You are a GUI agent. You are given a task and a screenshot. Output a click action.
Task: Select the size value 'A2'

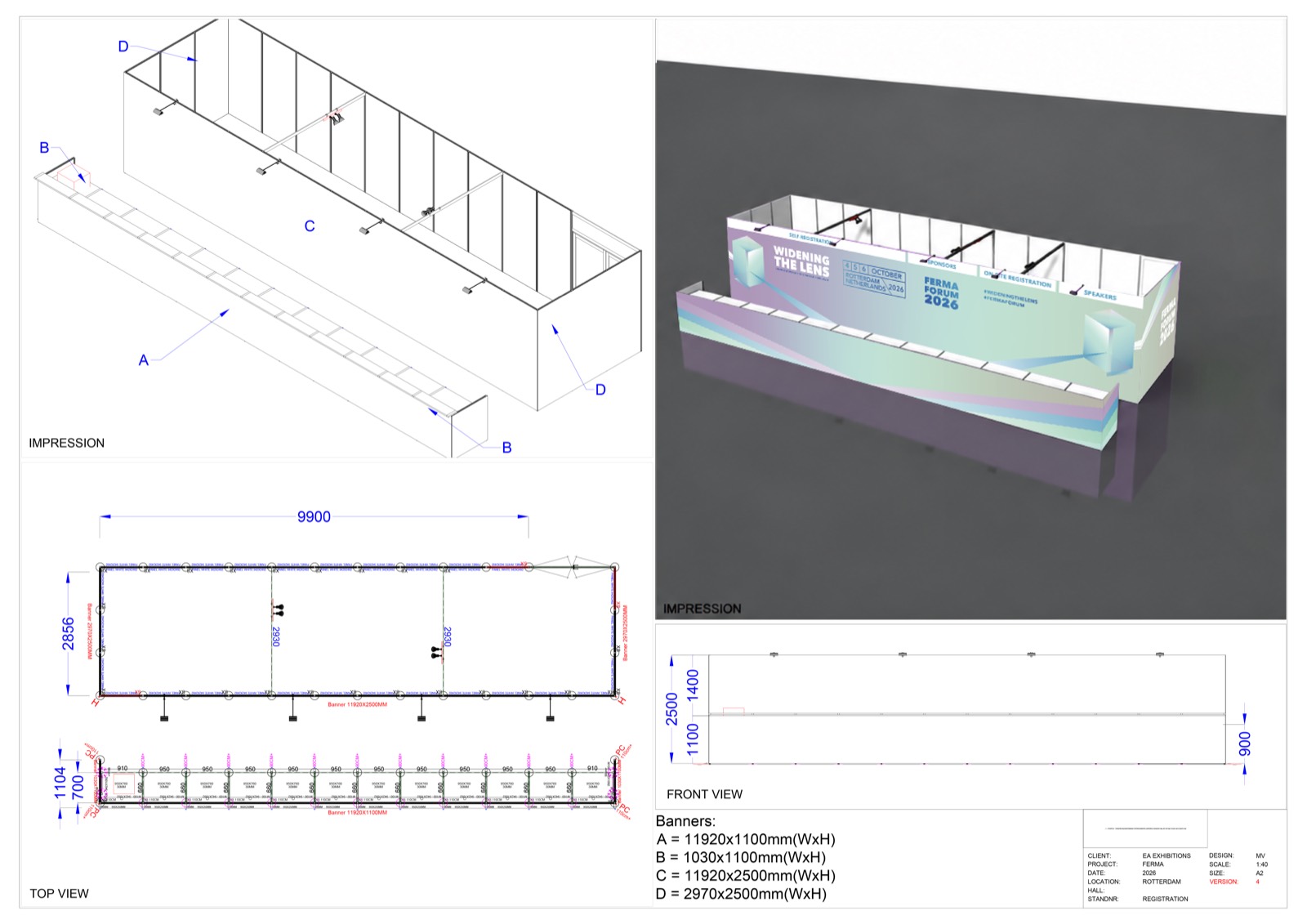pos(1260,873)
